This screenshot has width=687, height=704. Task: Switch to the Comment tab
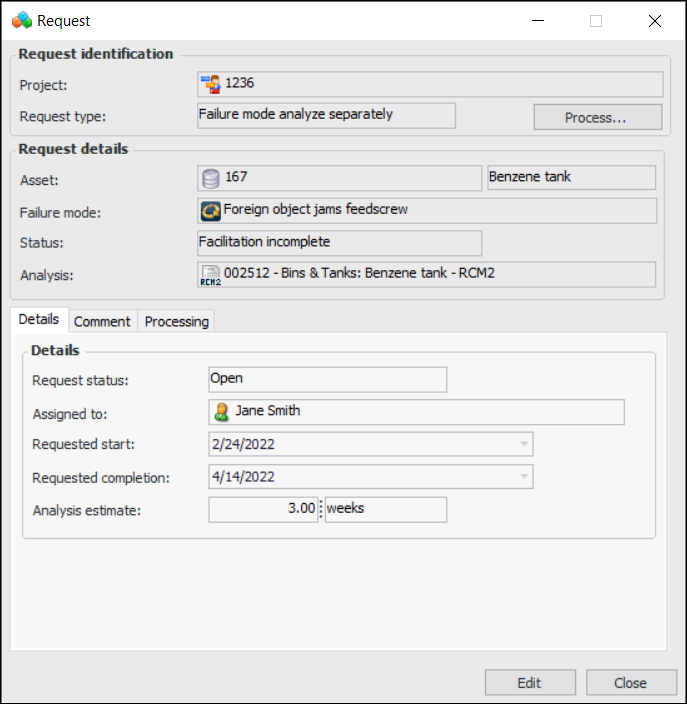102,321
